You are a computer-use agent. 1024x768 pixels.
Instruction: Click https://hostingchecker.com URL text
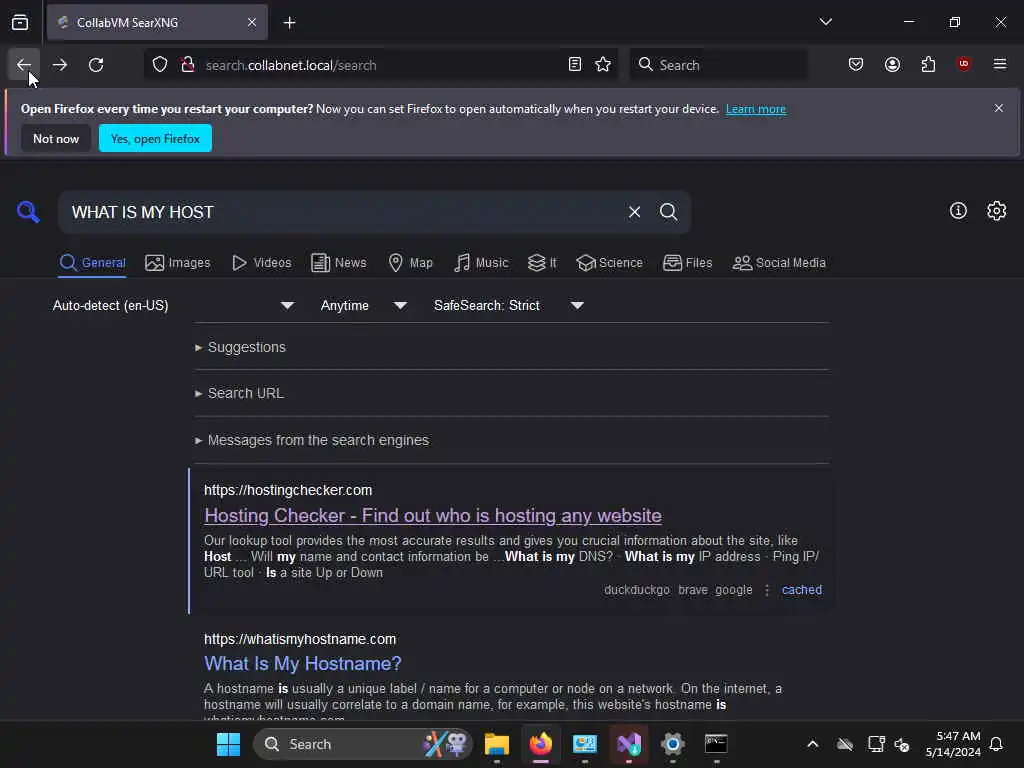[x=288, y=490]
